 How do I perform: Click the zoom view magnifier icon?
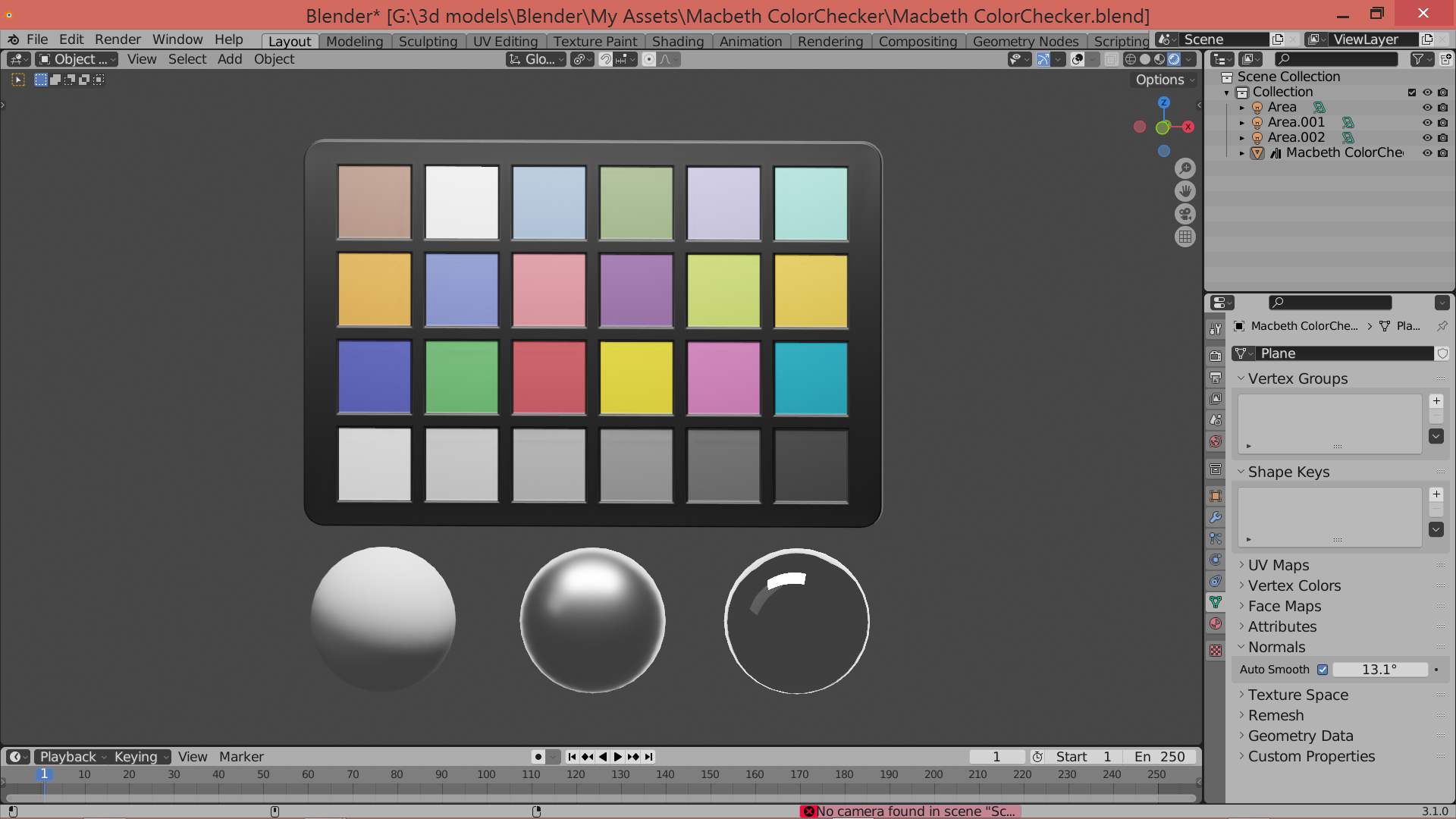(x=1185, y=168)
